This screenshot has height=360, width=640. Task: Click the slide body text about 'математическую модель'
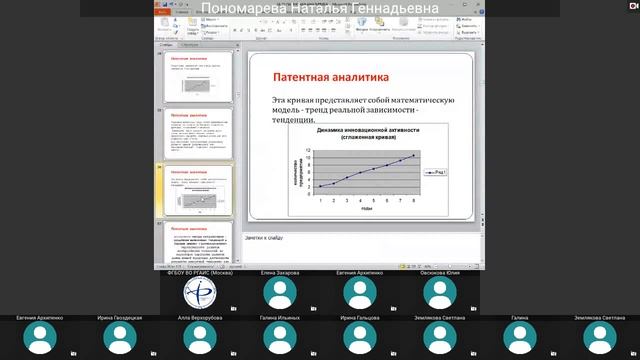pyautogui.click(x=363, y=110)
